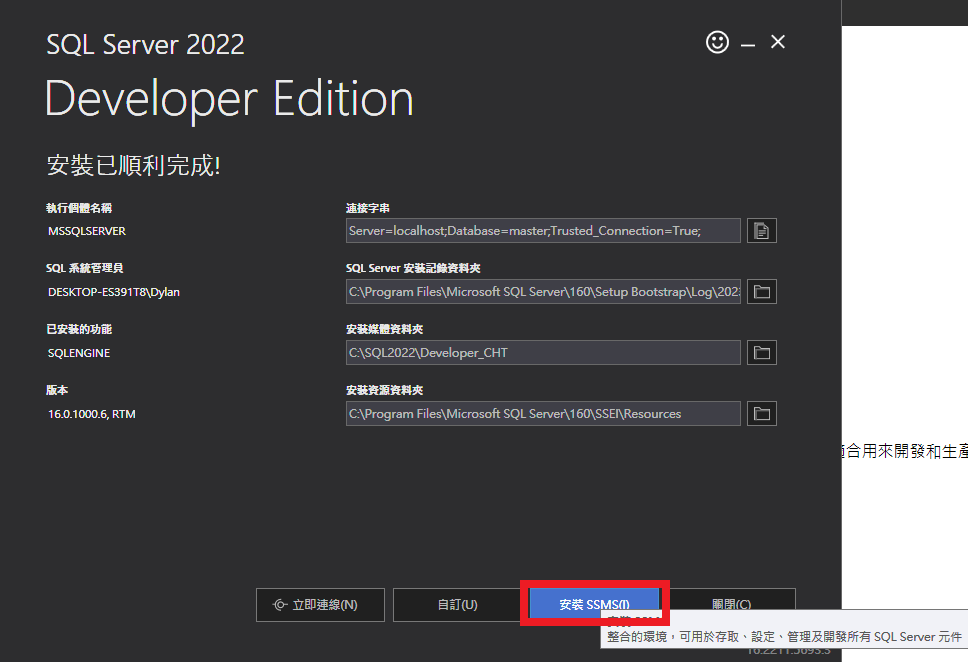Click the instance name MSSQLSERVER
This screenshot has width=968, height=662.
pos(87,231)
